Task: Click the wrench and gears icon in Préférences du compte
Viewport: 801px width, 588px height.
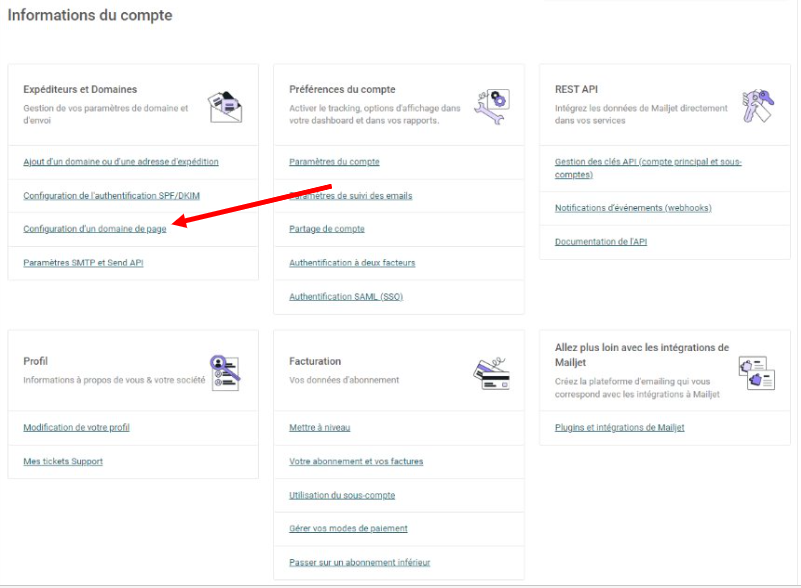Action: (x=491, y=107)
